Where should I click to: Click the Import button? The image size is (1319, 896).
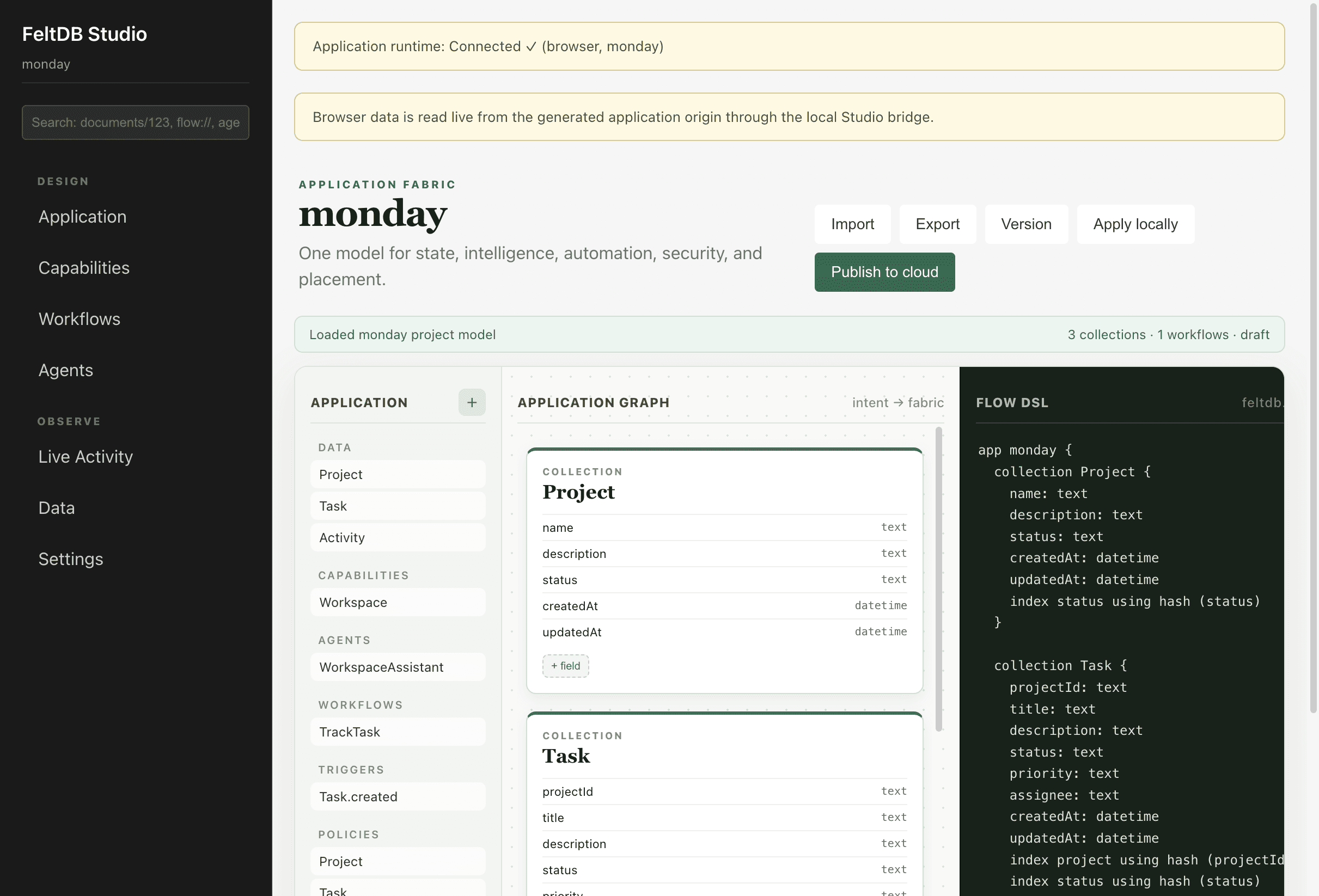[852, 224]
